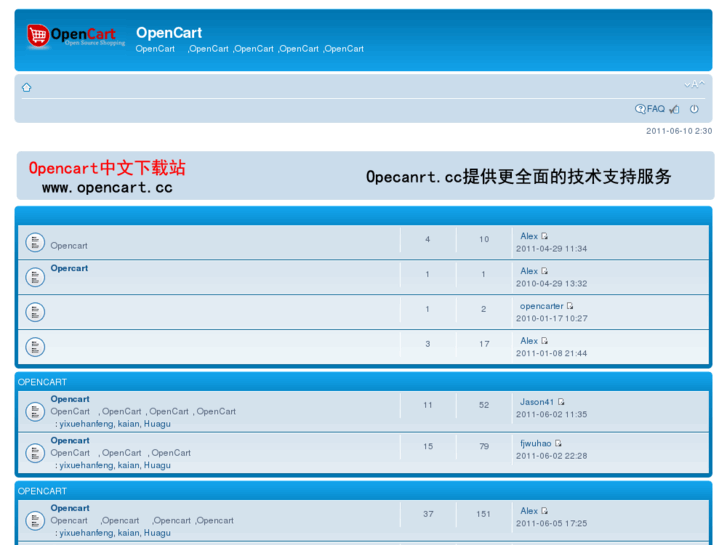View latest post icon next to Jason41
The width and height of the screenshot is (727, 545).
[561, 402]
